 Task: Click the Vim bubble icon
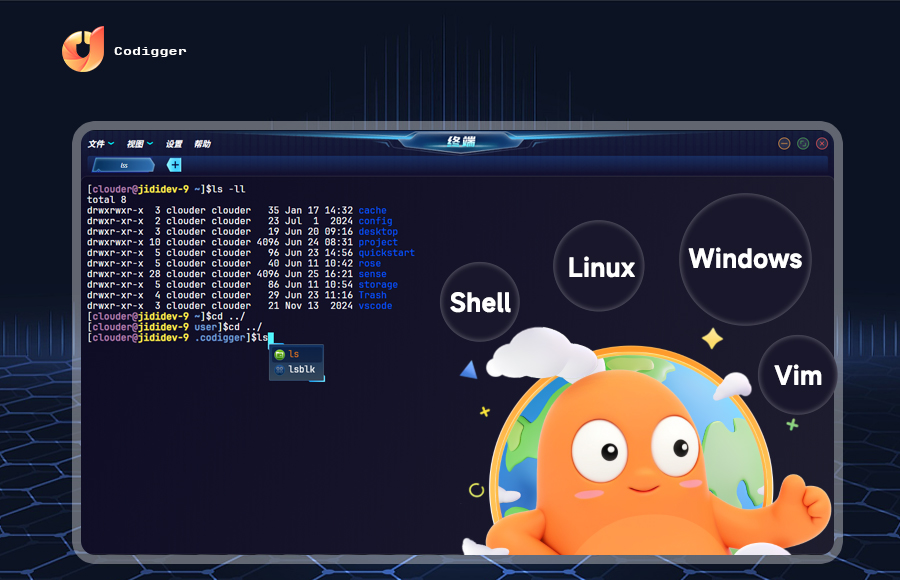click(797, 374)
